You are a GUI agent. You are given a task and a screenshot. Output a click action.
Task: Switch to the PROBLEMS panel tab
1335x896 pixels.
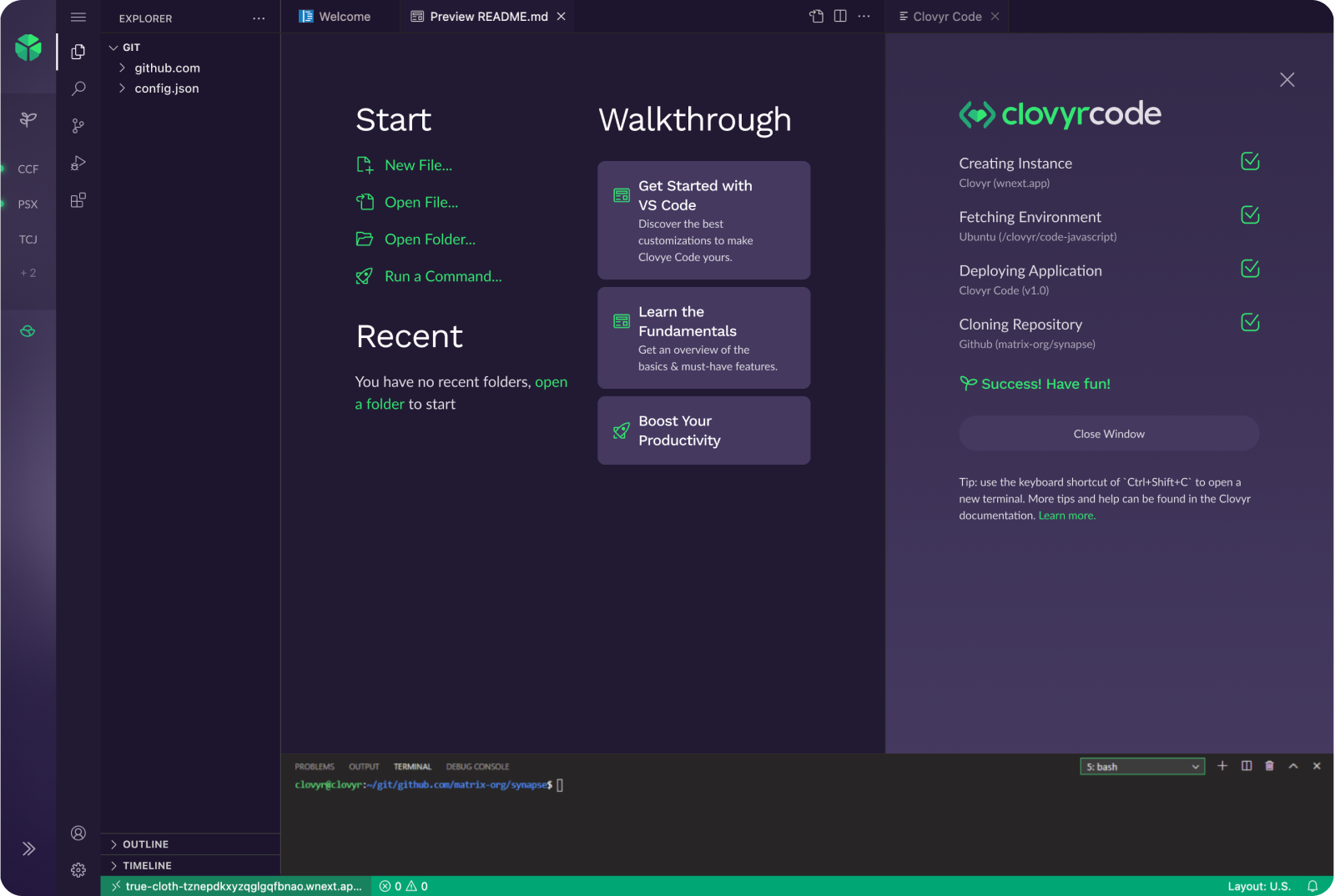point(314,767)
